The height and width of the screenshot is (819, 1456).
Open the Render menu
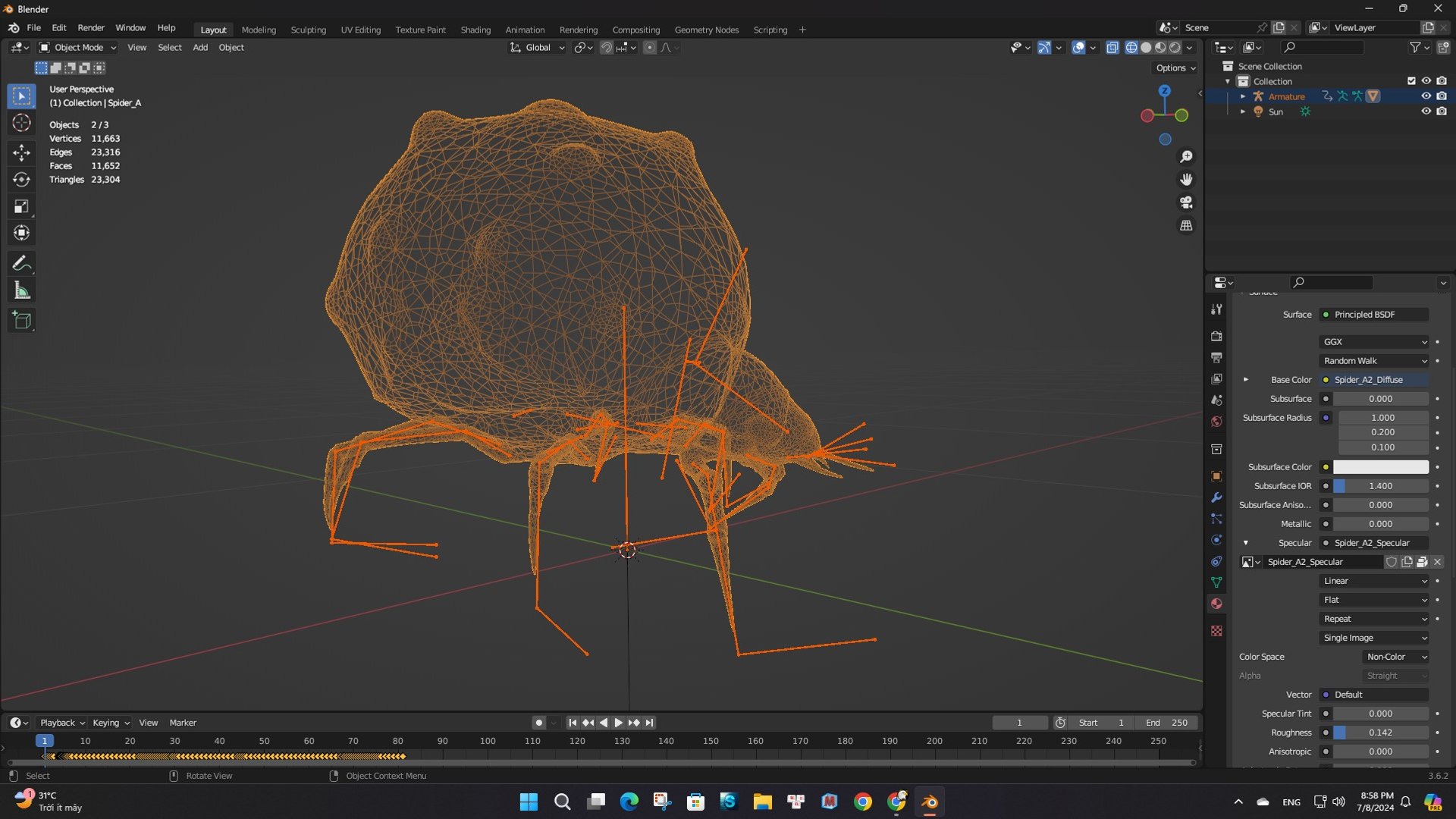click(x=91, y=28)
